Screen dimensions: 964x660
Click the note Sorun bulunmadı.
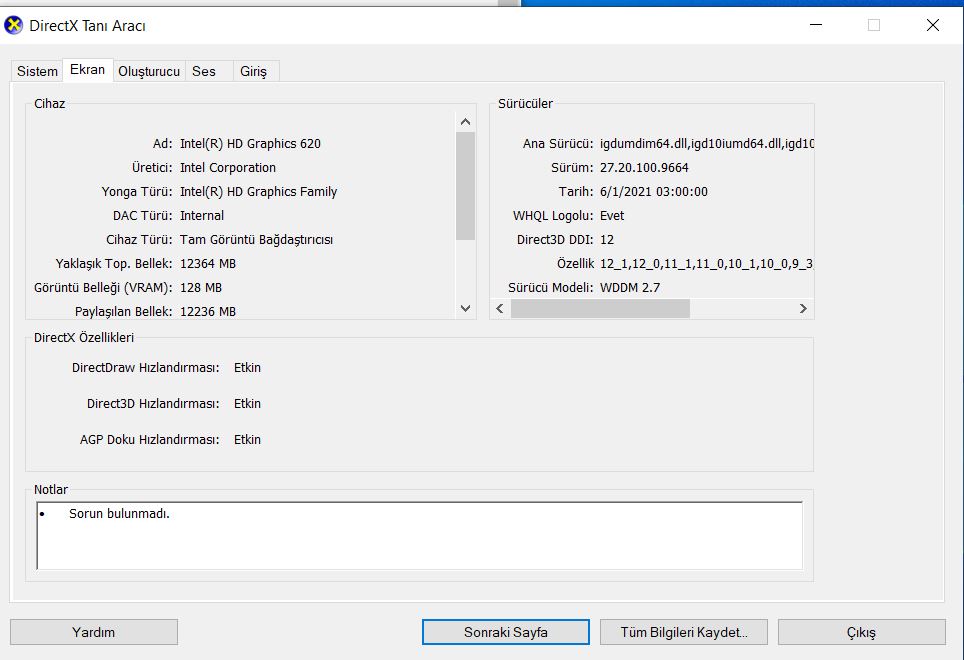(119, 514)
